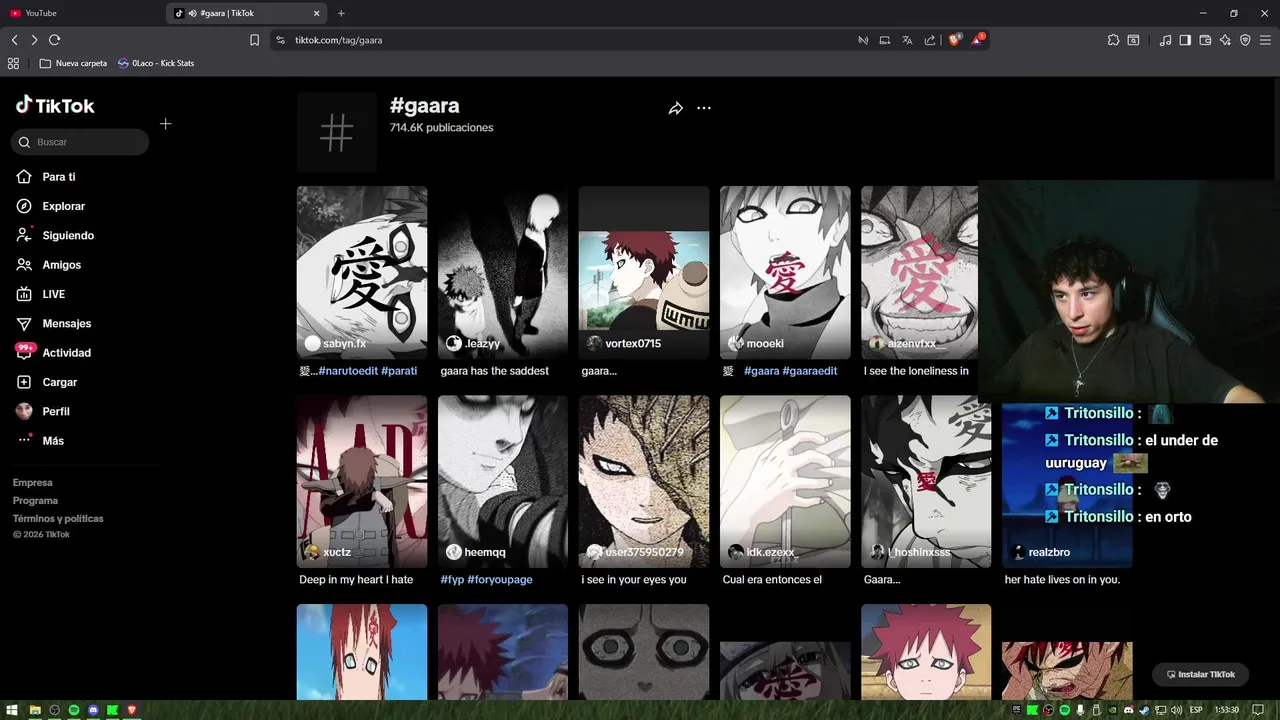Open the video by sabyn.fx
This screenshot has width=1280, height=720.
(x=362, y=272)
